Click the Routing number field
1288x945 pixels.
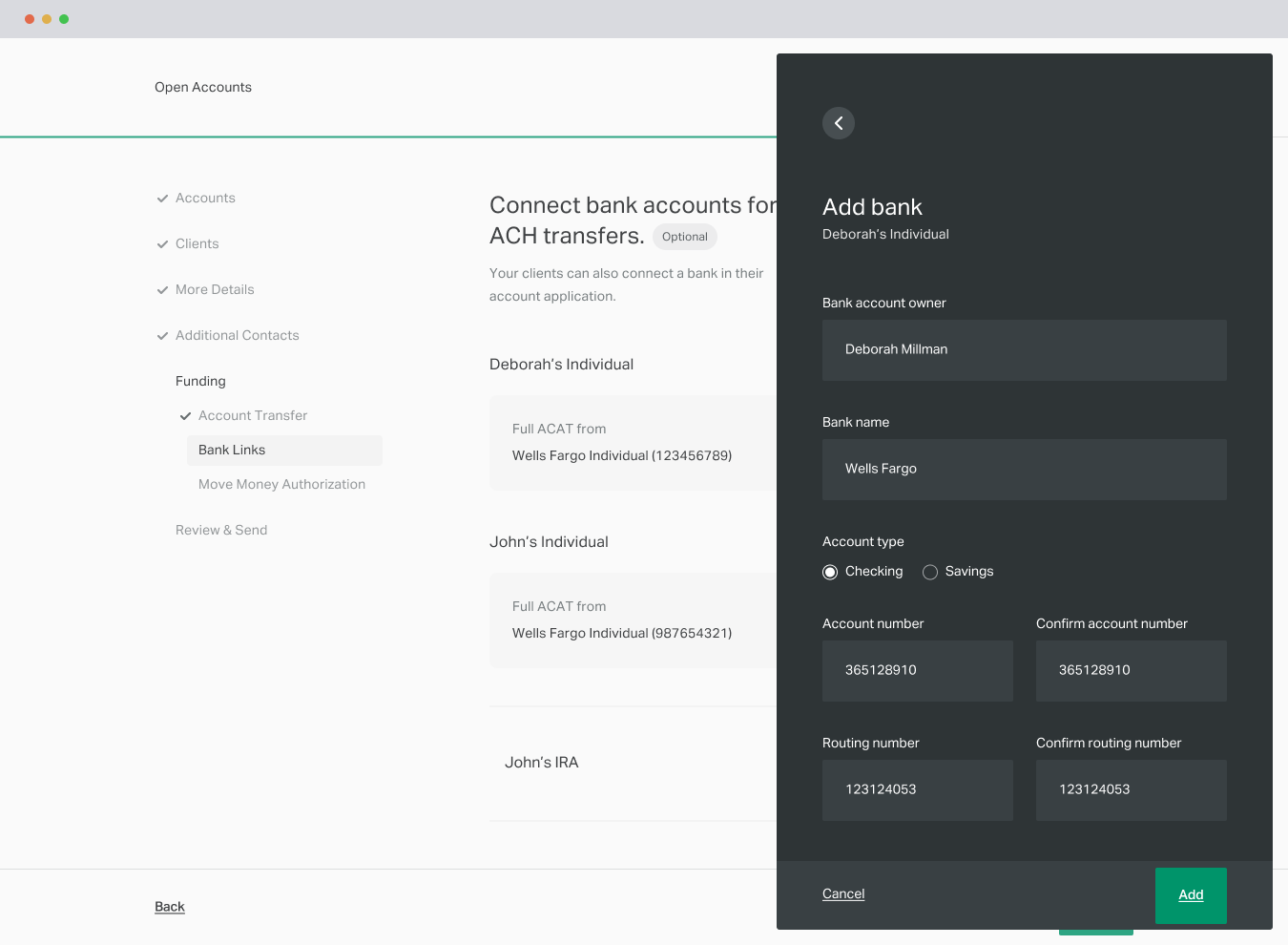point(918,790)
